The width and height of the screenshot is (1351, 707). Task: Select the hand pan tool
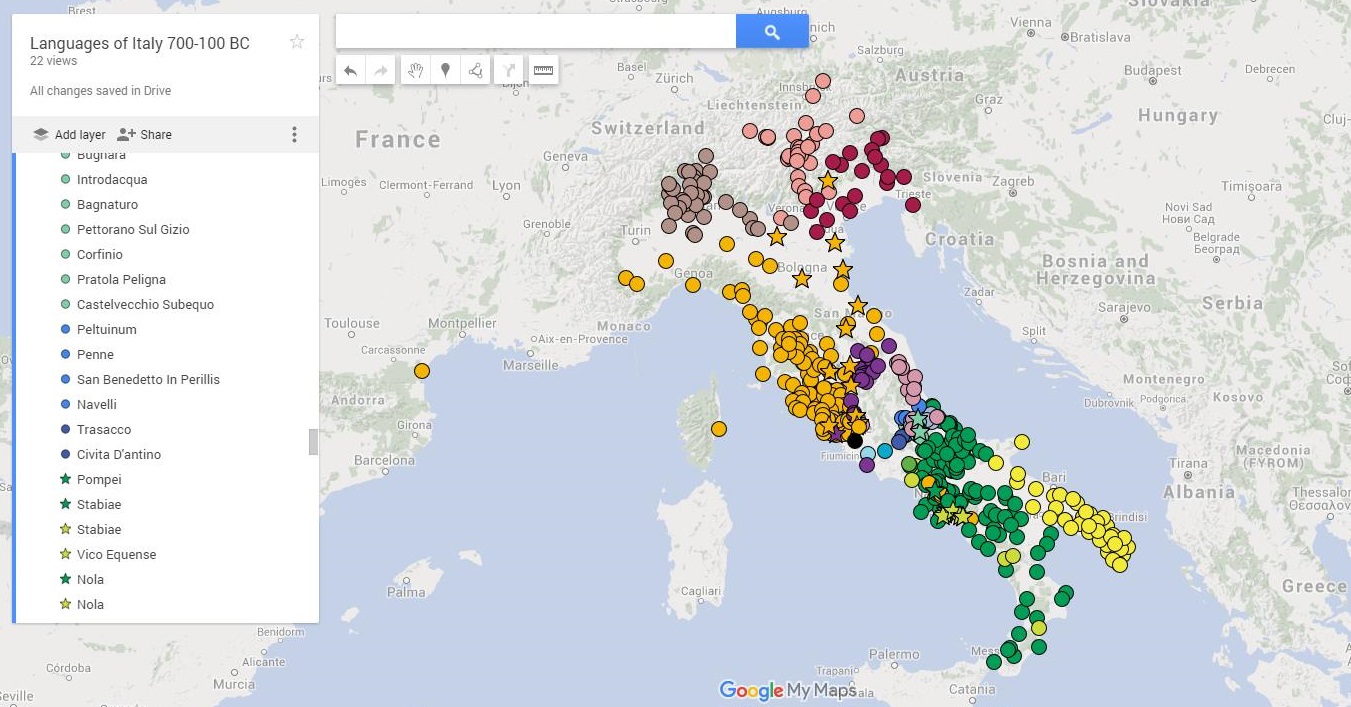pyautogui.click(x=415, y=71)
